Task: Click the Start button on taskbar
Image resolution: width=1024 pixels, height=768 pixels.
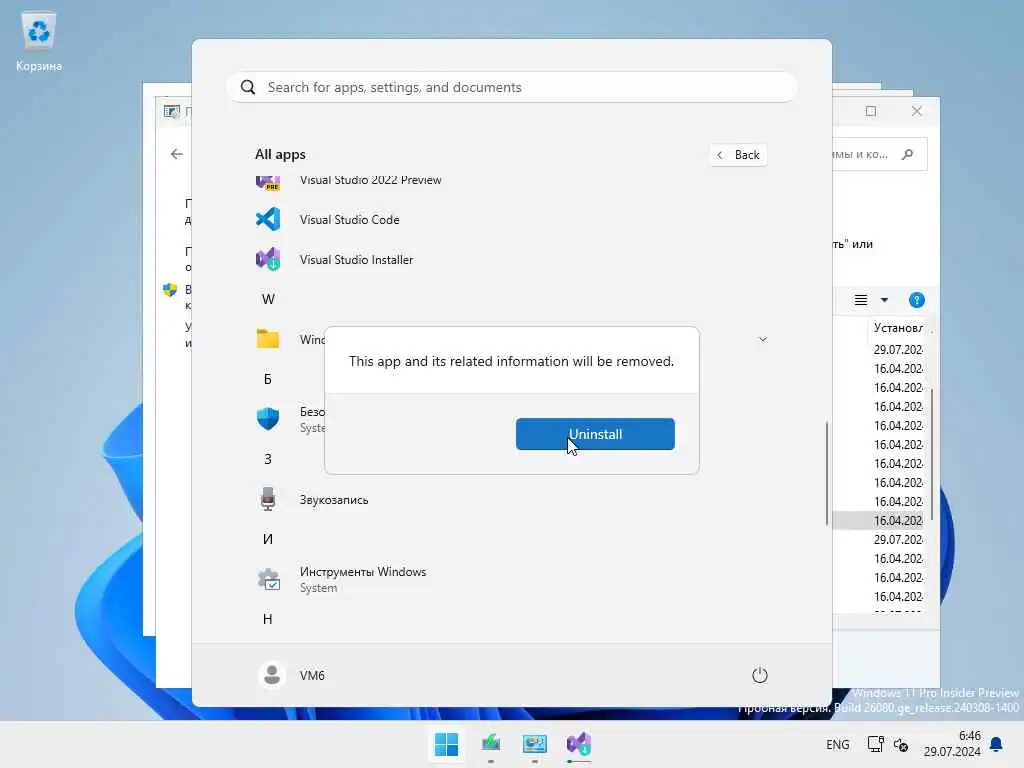Action: (447, 744)
